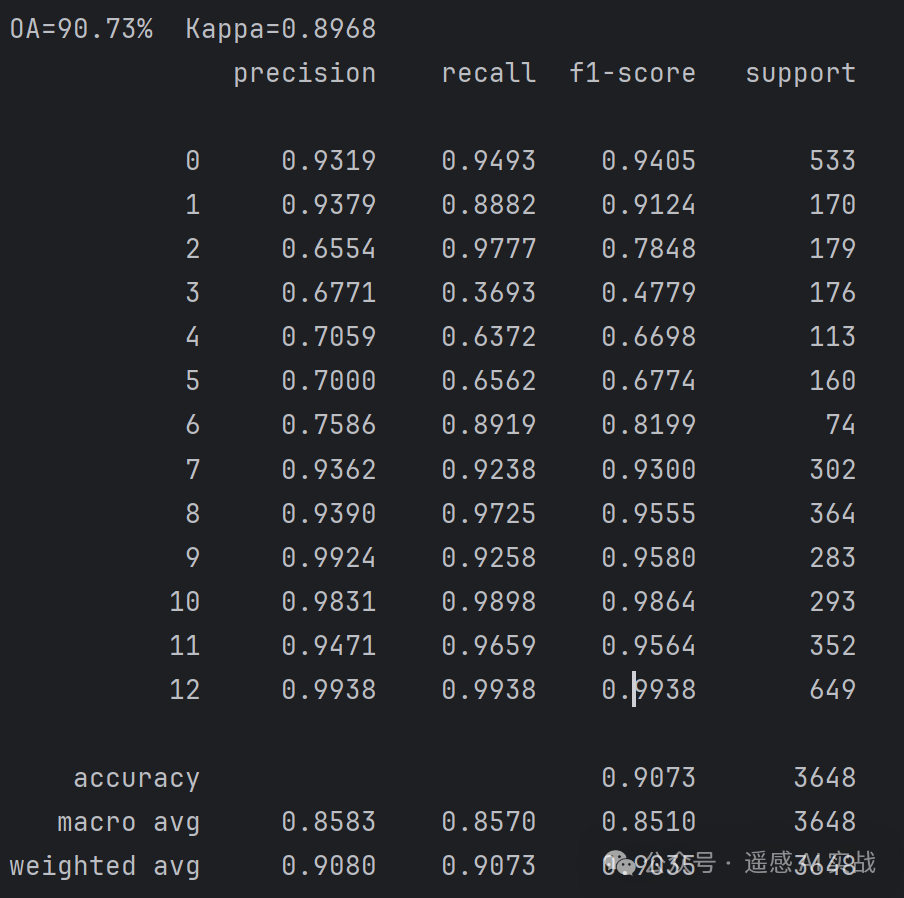904x898 pixels.
Task: Click class 8 recall 0.9725
Action: 489,514
